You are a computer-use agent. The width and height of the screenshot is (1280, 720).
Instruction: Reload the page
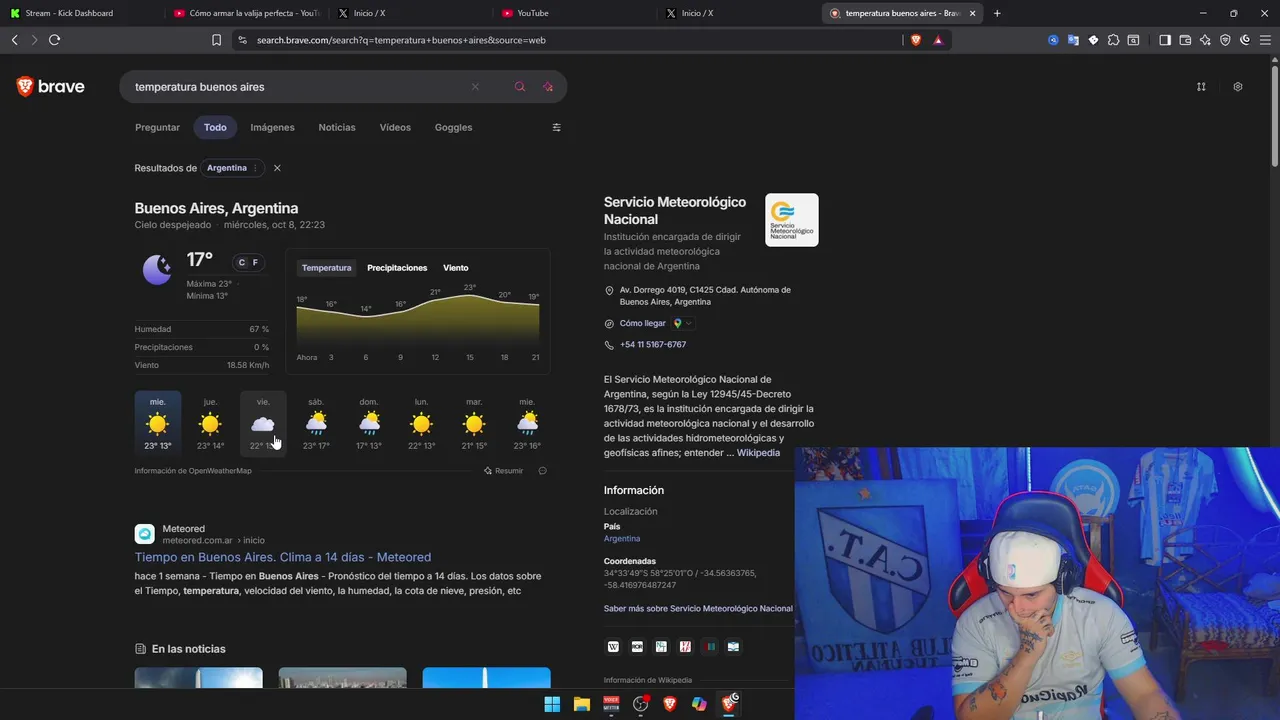54,40
